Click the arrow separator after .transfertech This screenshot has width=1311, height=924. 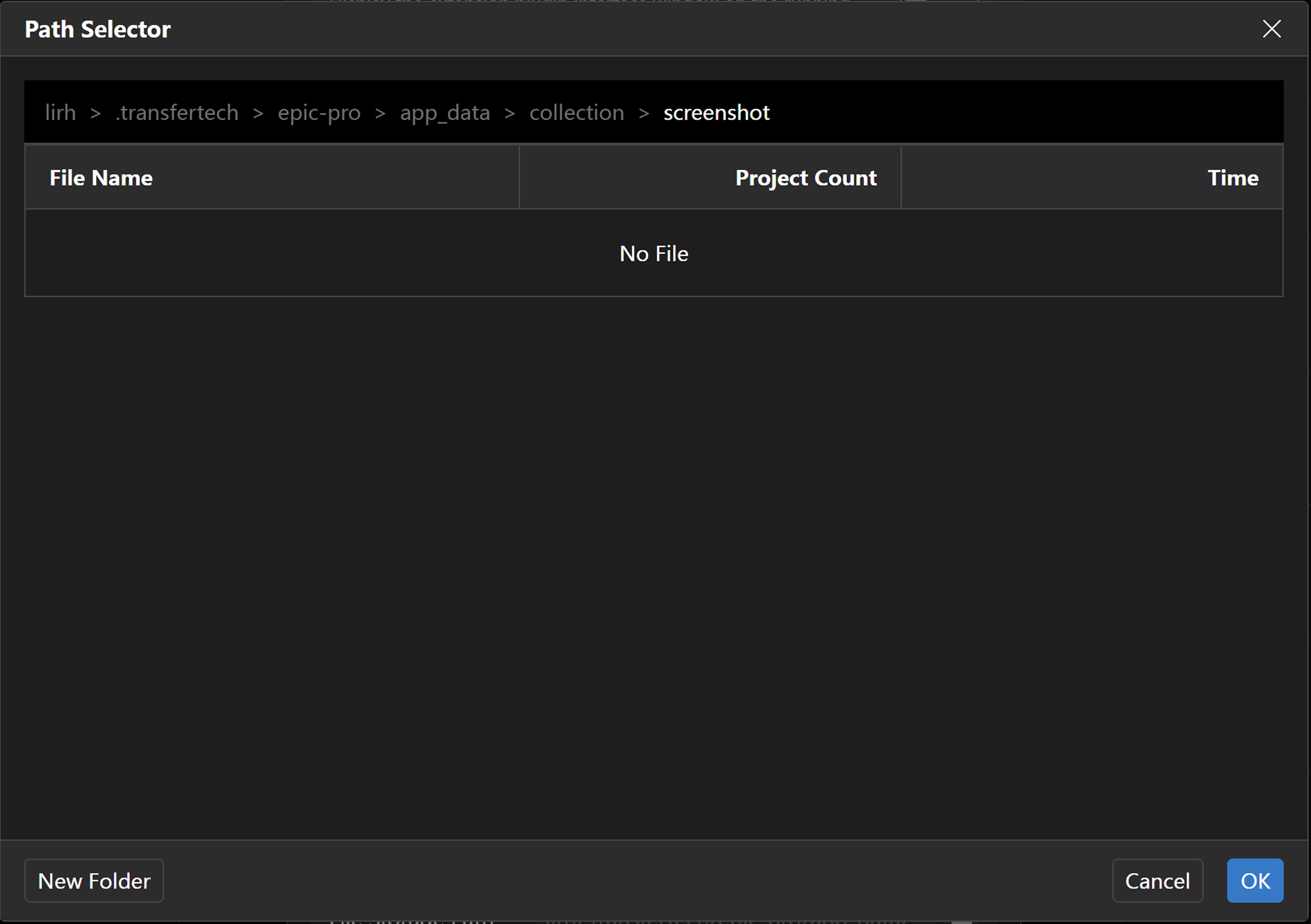click(258, 113)
